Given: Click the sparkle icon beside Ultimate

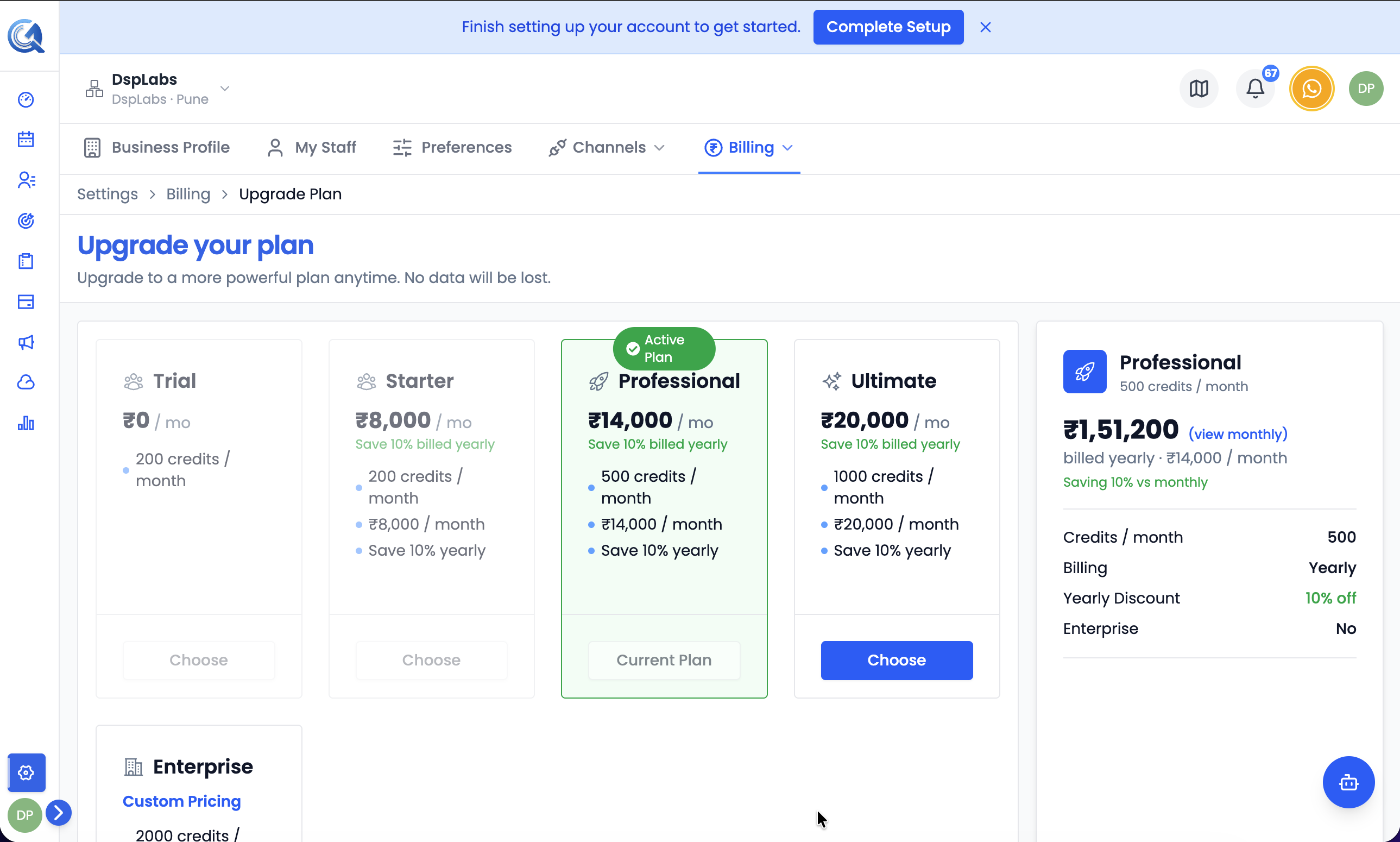Looking at the screenshot, I should pyautogui.click(x=831, y=381).
